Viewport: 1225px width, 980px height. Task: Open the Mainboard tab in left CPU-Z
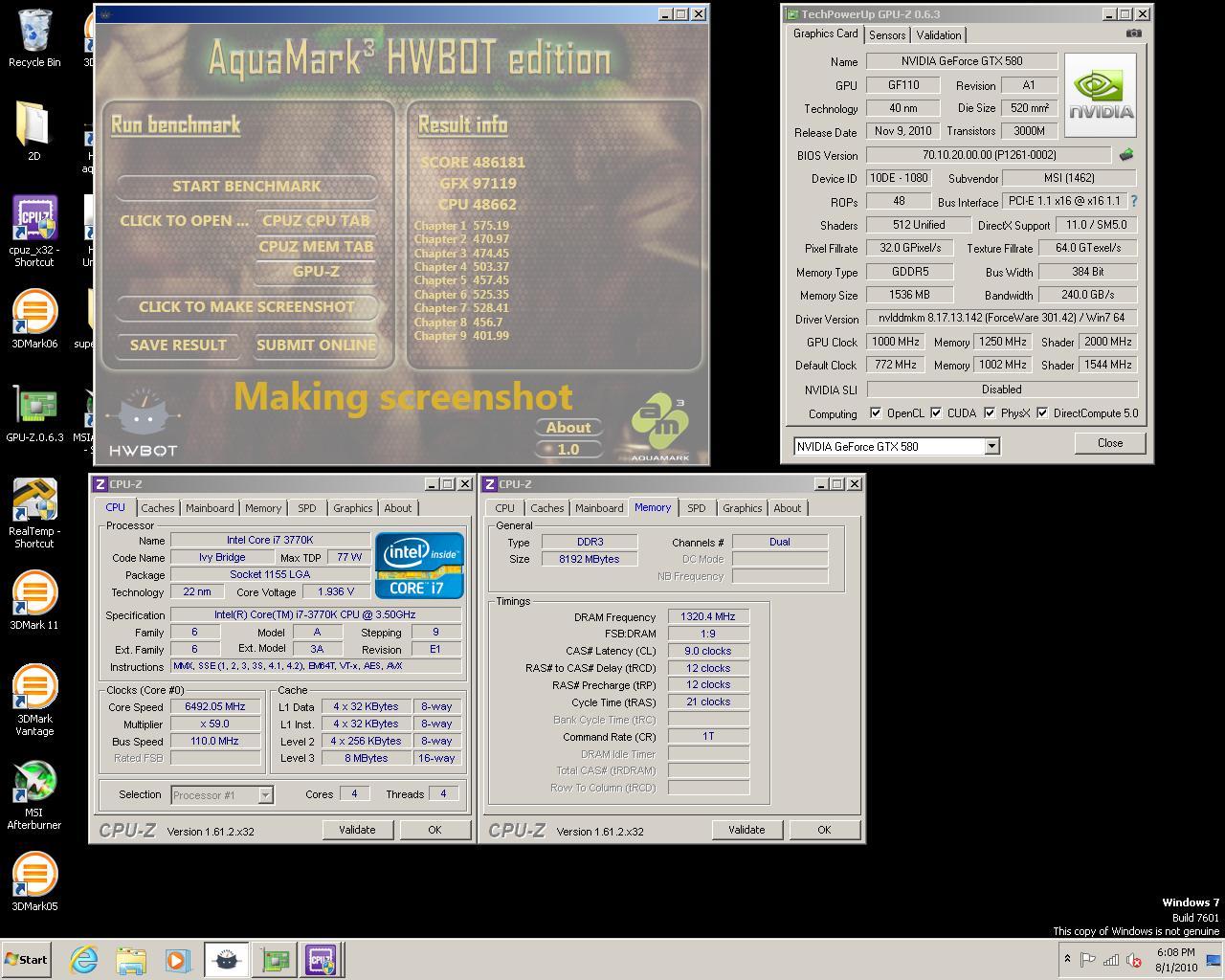[x=210, y=508]
